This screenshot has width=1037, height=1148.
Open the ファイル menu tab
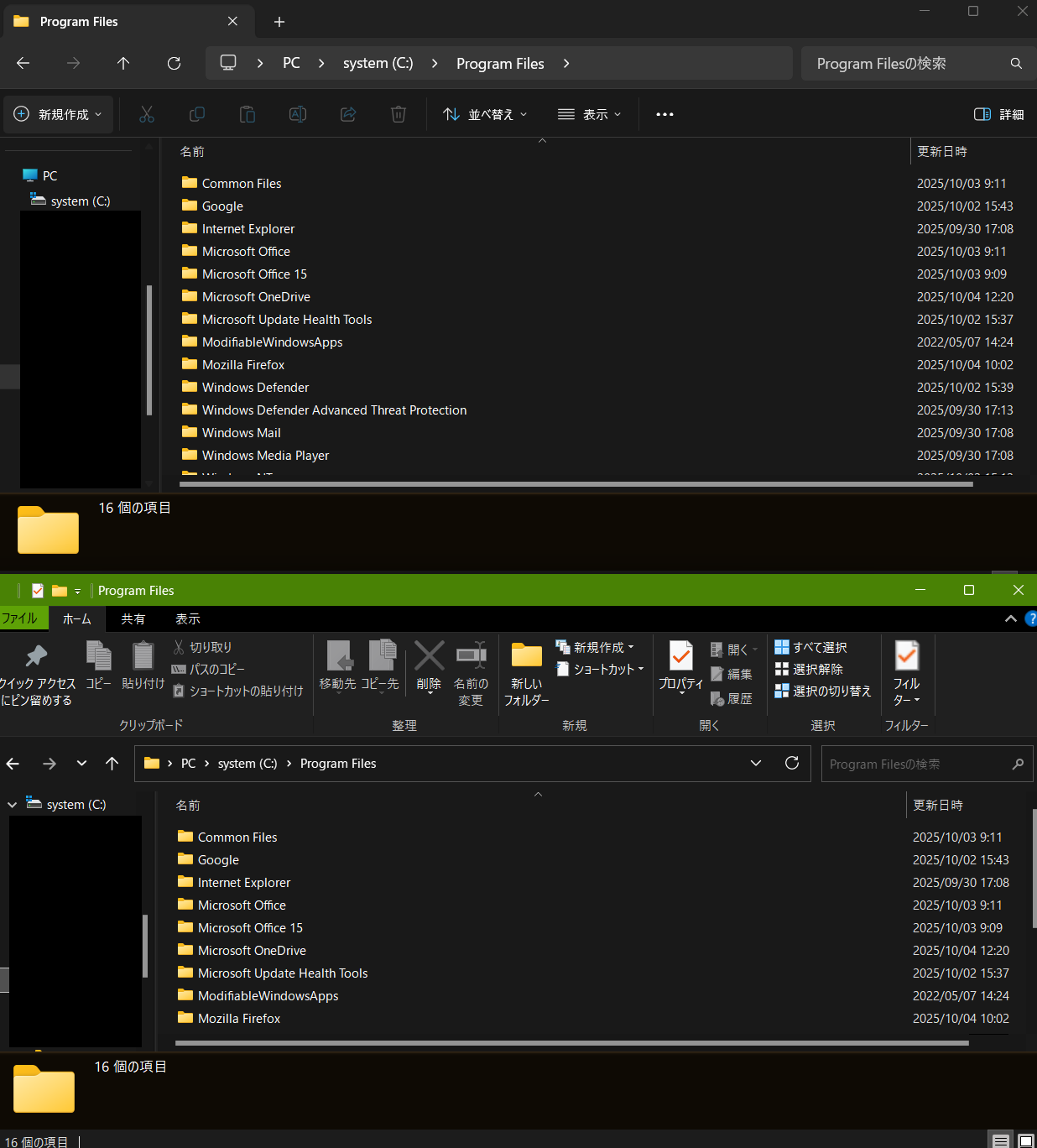click(x=19, y=618)
